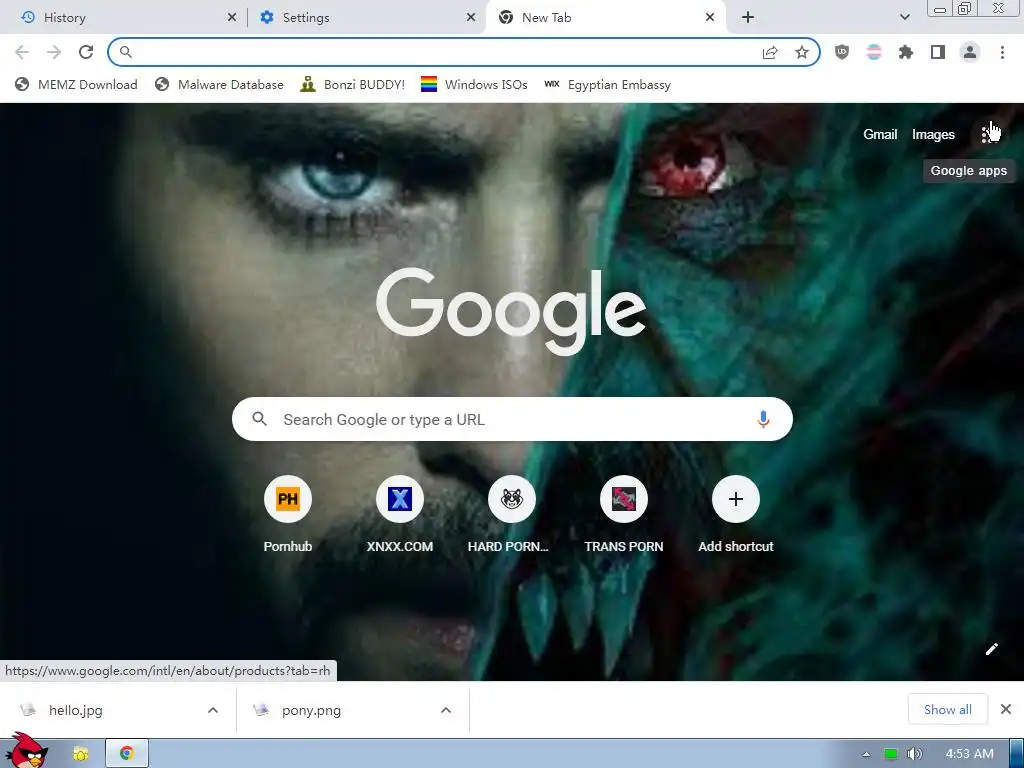Click the 4:53 AM clock

pos(969,754)
